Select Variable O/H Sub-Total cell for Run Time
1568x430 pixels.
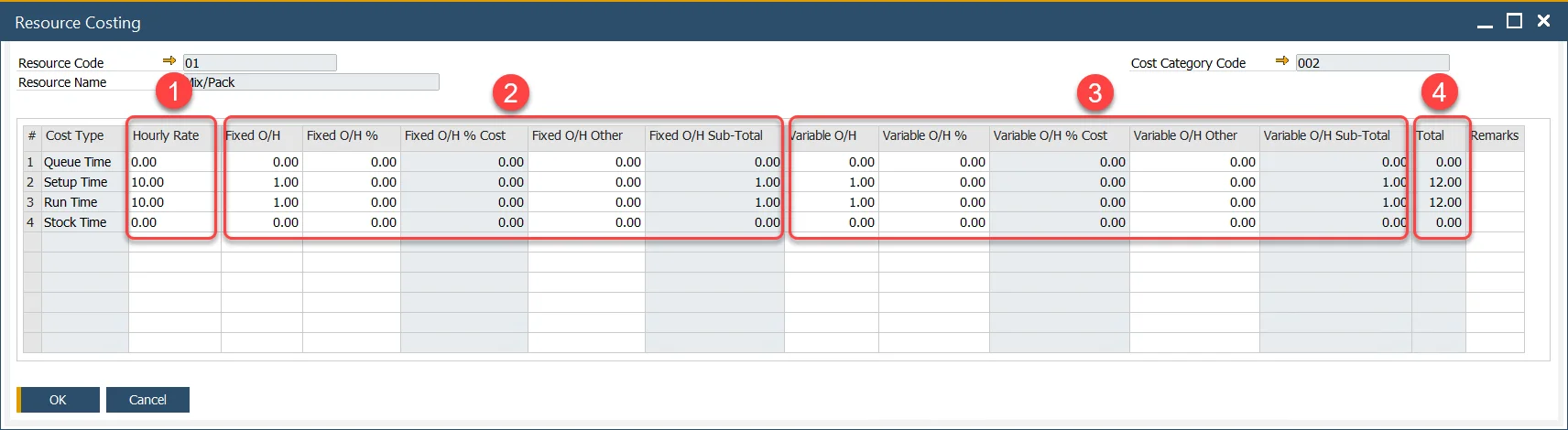(1335, 202)
